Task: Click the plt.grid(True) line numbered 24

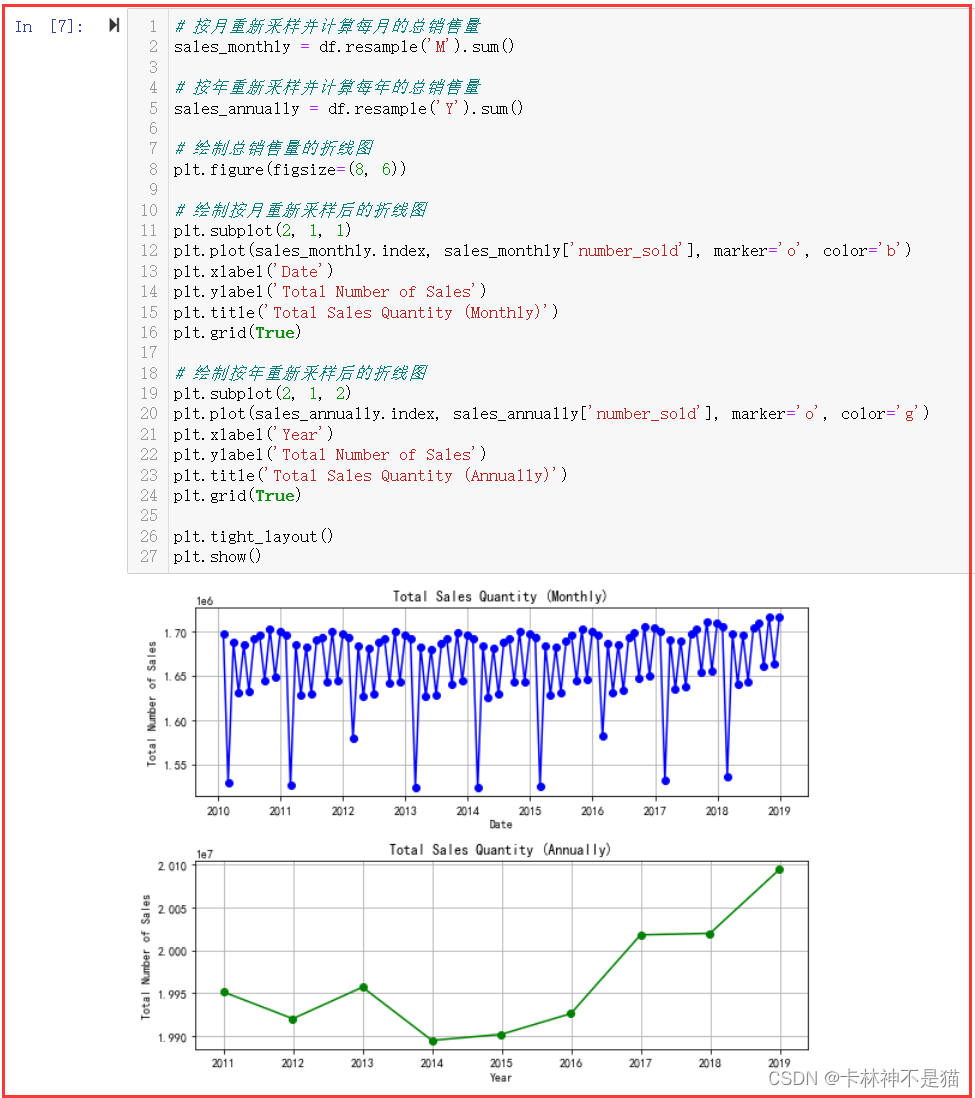Action: (237, 496)
